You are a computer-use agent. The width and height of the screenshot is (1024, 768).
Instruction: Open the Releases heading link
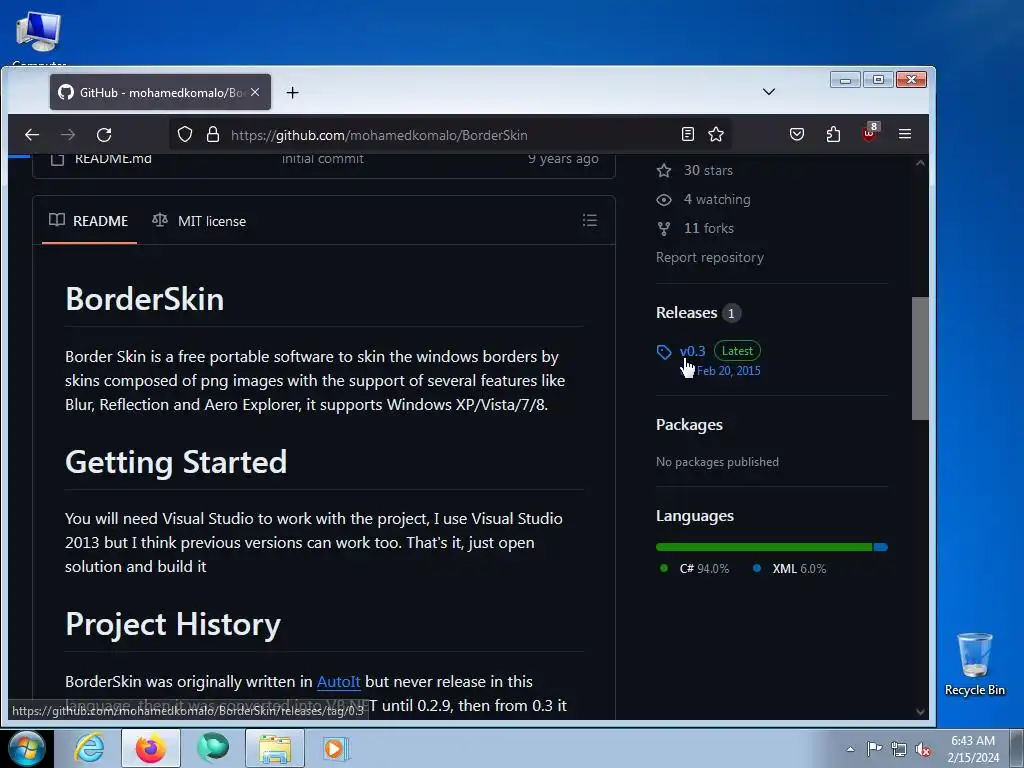tap(686, 313)
